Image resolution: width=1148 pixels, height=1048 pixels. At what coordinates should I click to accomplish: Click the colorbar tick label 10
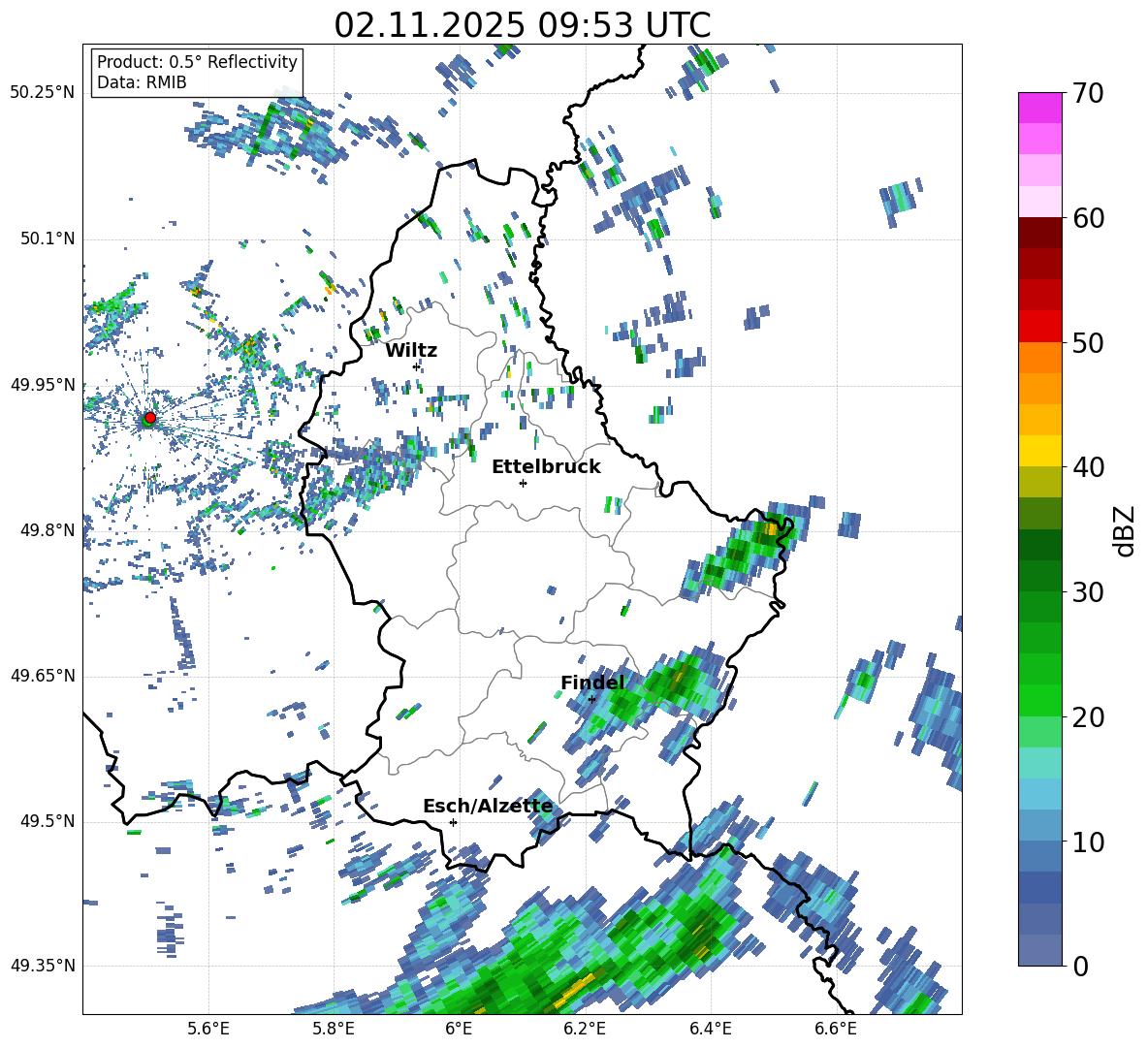[x=1088, y=842]
